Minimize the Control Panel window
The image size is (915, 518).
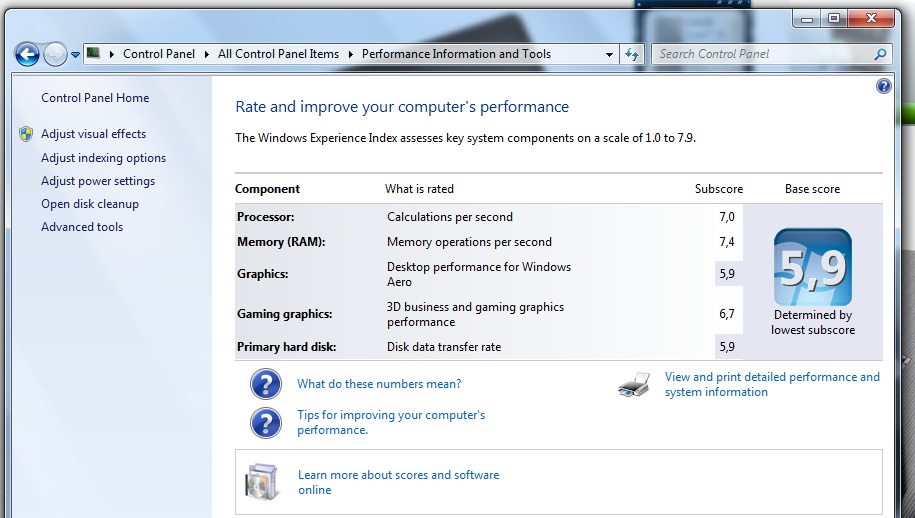pos(807,19)
